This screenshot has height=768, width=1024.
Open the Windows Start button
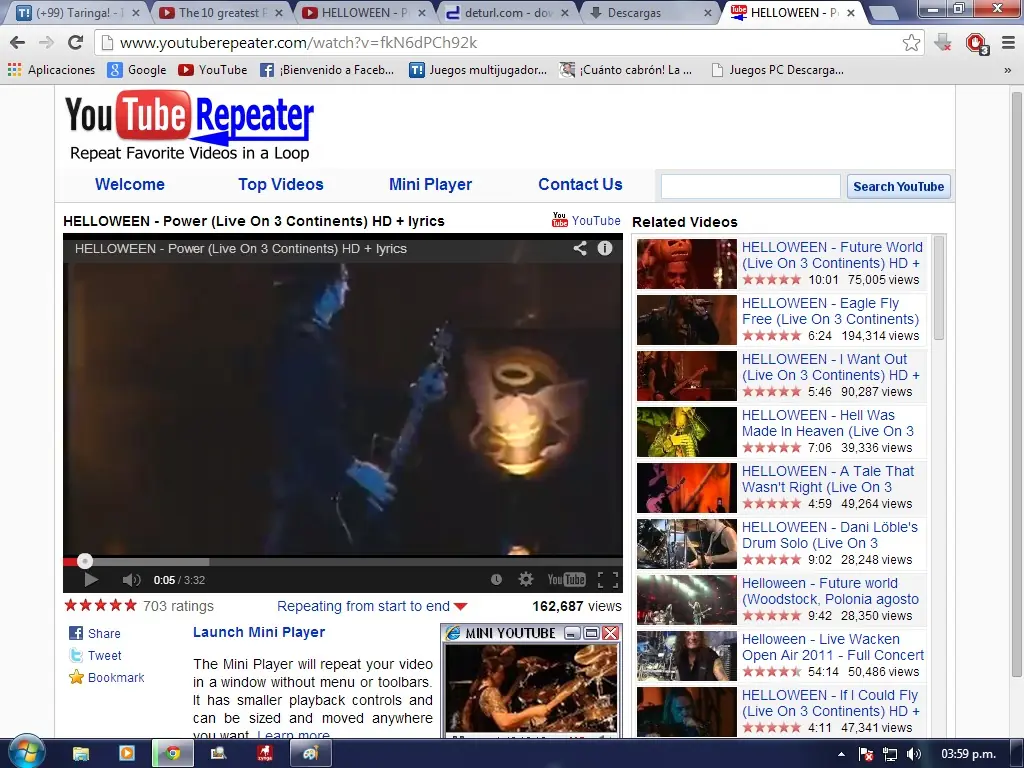pyautogui.click(x=26, y=752)
